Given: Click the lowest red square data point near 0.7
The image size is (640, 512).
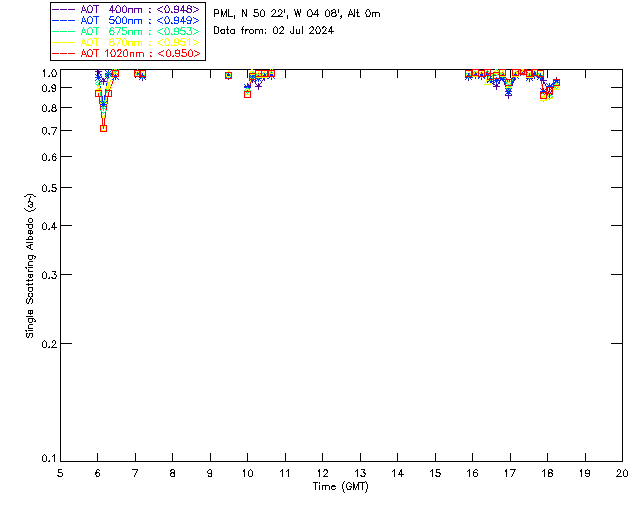Looking at the screenshot, I should pos(103,129).
